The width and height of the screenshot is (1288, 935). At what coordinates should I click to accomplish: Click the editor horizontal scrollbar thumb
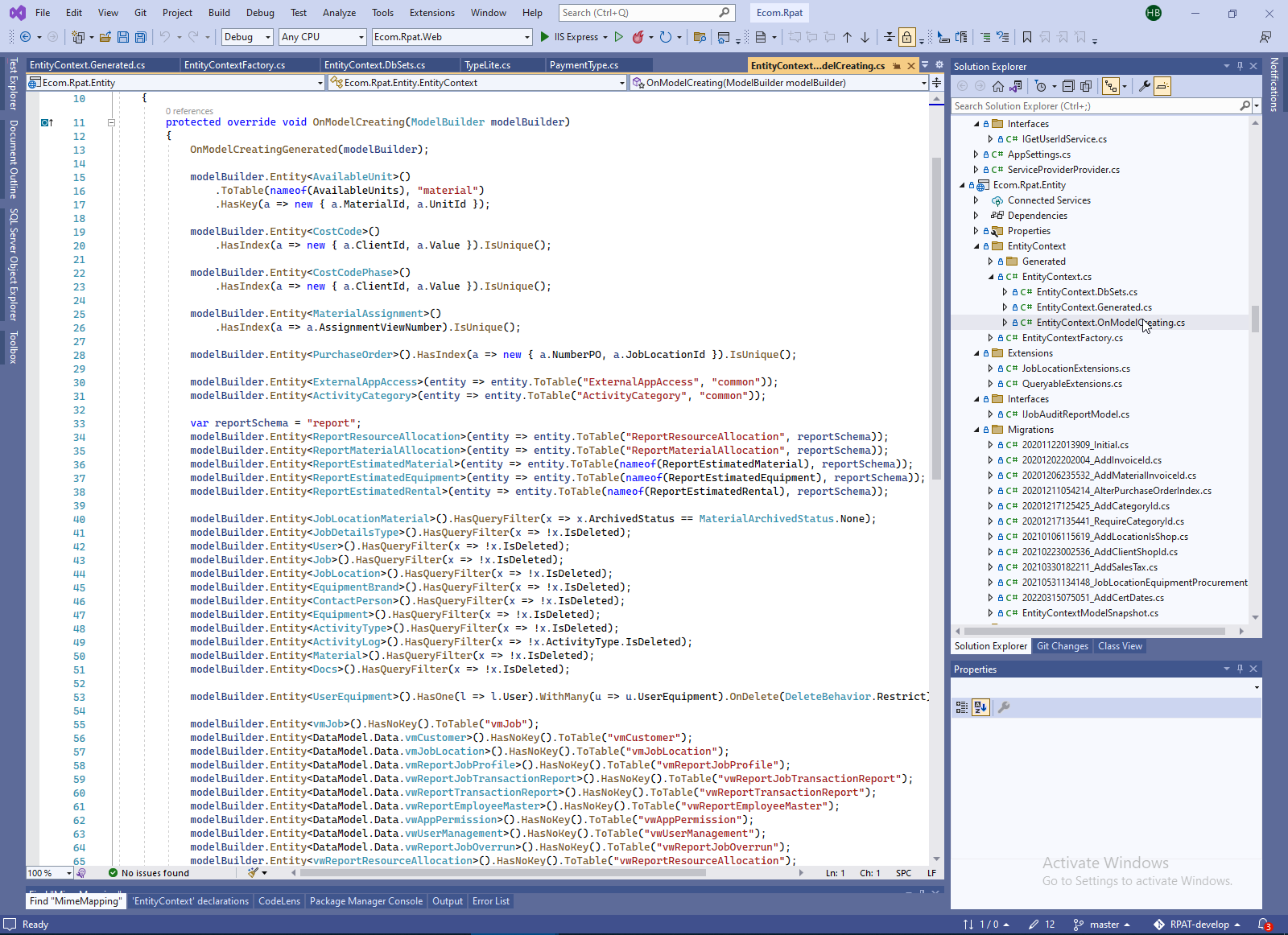coord(505,873)
